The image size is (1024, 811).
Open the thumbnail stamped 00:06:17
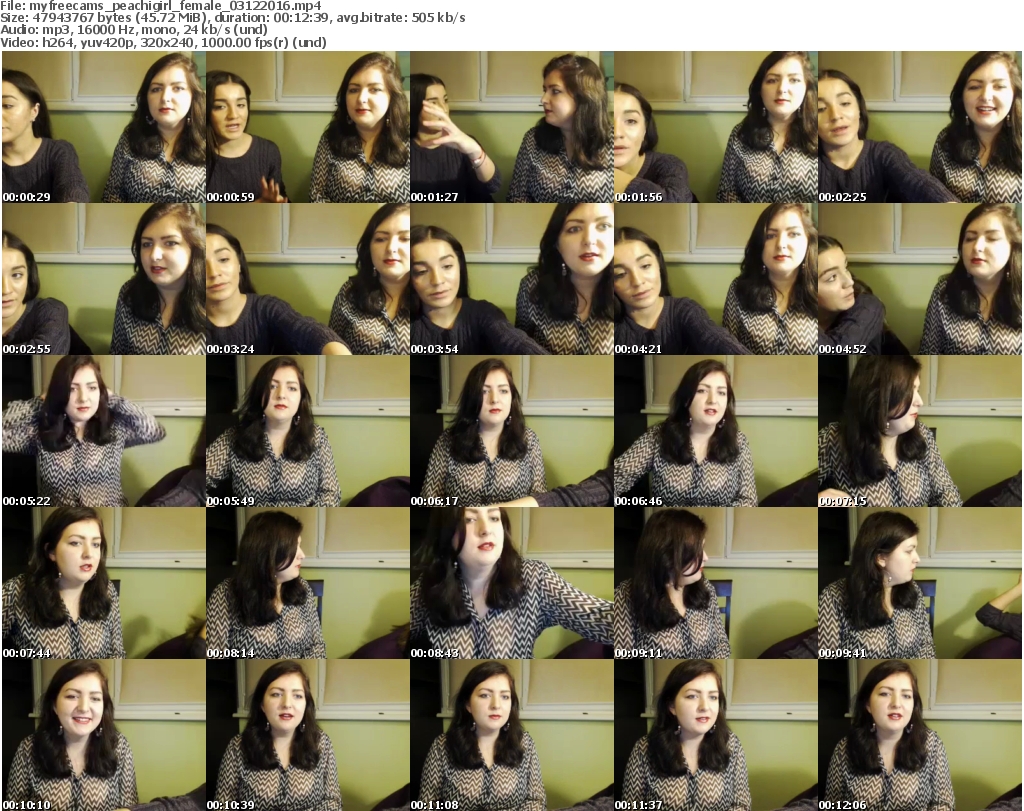point(512,431)
